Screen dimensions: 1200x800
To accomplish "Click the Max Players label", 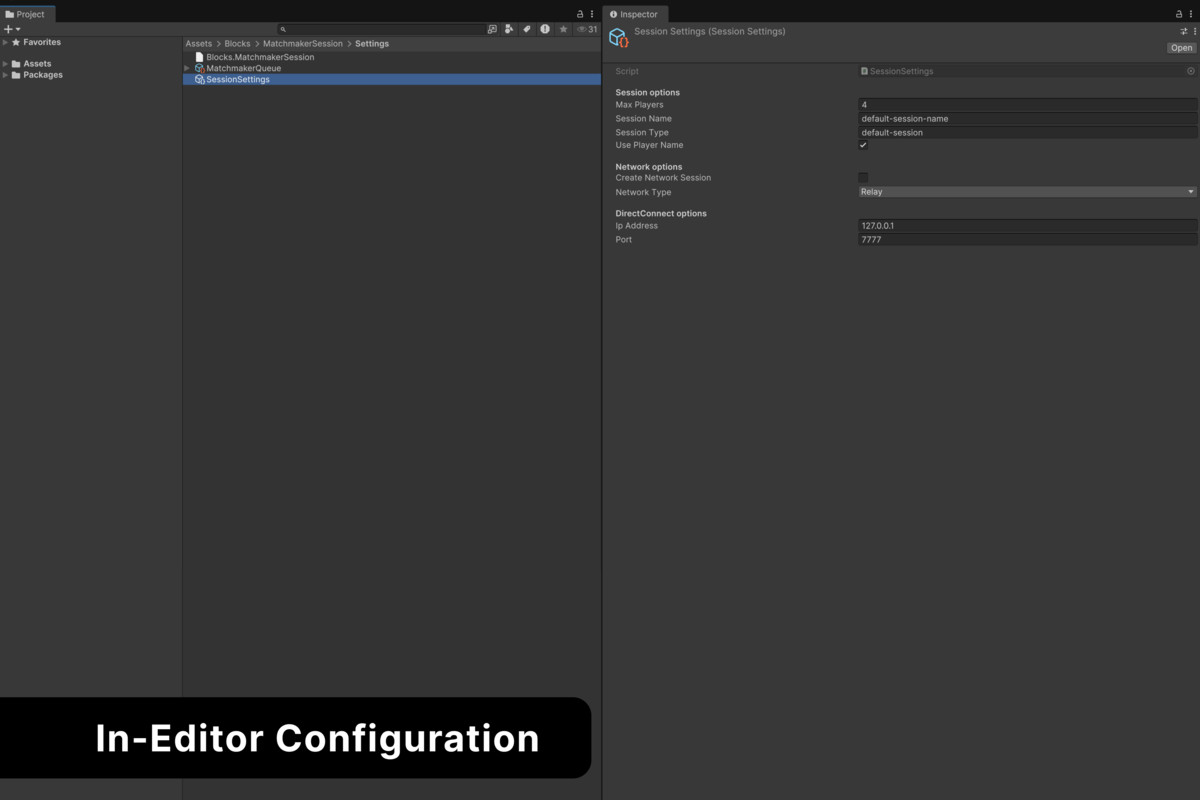I will (639, 105).
